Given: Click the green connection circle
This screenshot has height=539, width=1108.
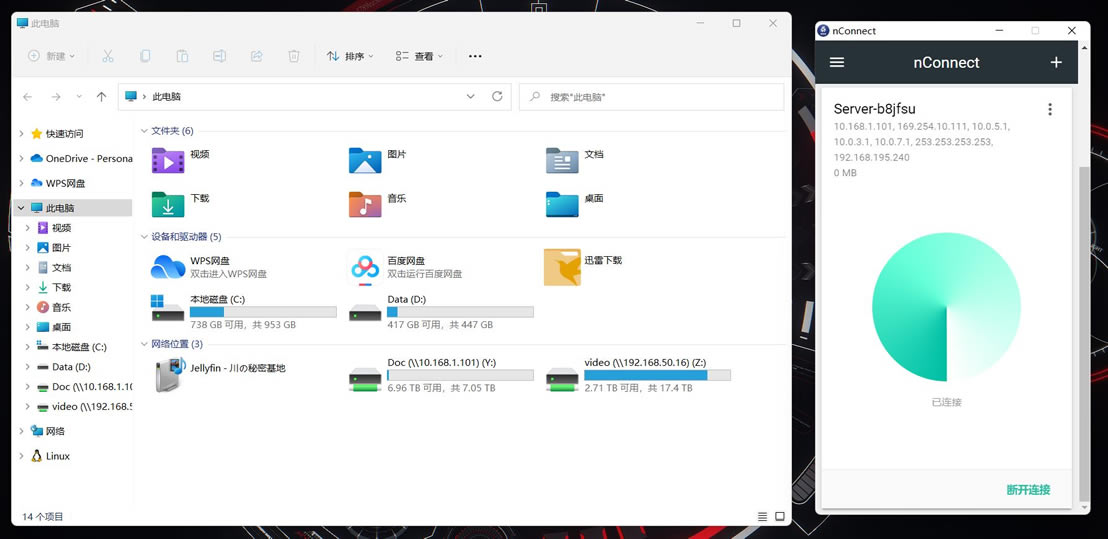Looking at the screenshot, I should click(x=946, y=307).
